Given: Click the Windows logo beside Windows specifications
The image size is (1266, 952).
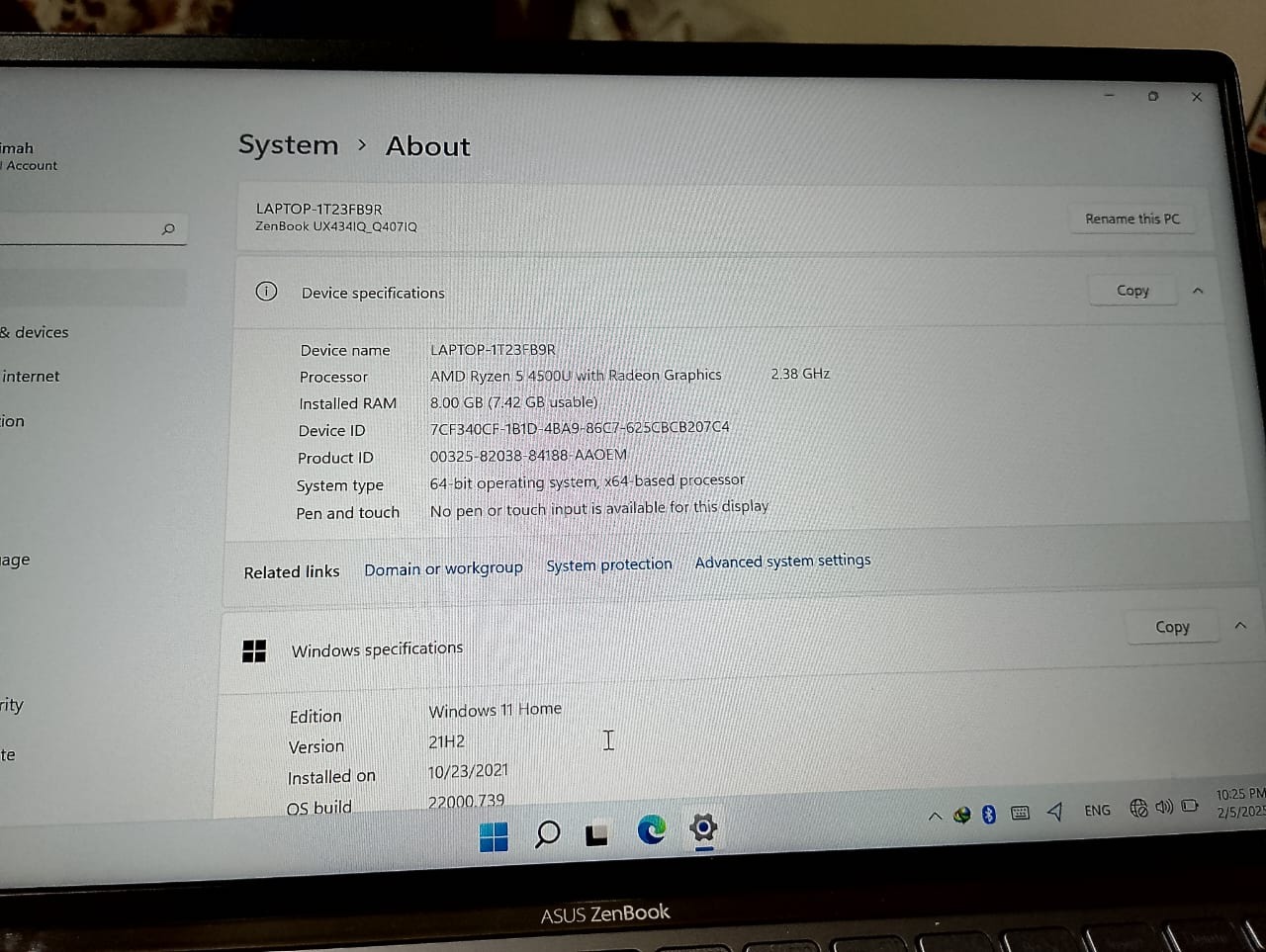Looking at the screenshot, I should click(254, 650).
